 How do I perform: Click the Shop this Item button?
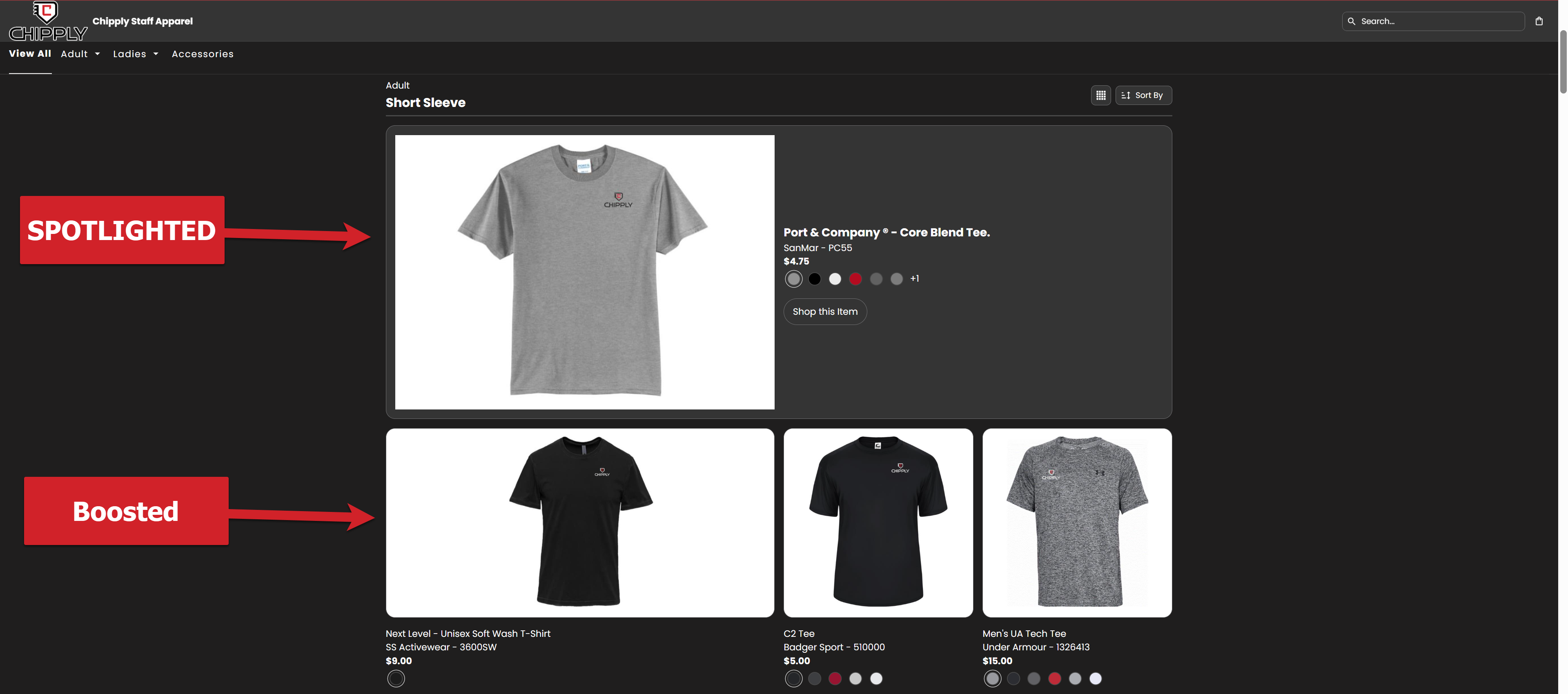click(x=825, y=312)
